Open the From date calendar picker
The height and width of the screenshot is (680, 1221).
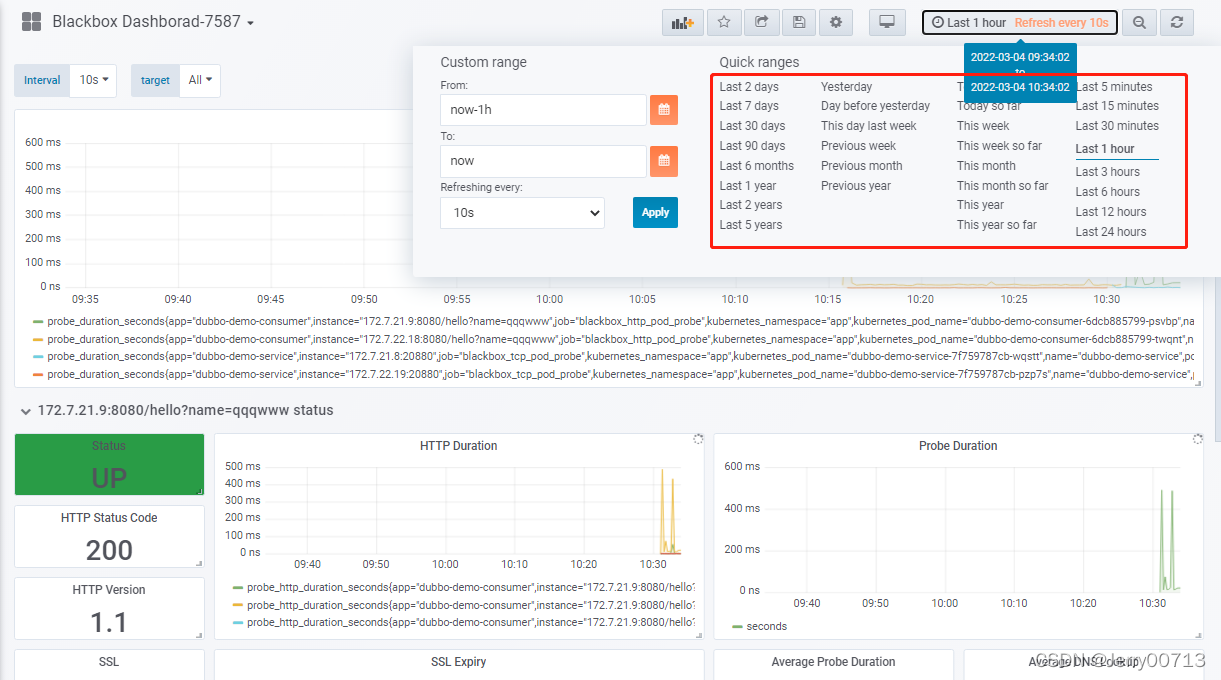pyautogui.click(x=664, y=110)
